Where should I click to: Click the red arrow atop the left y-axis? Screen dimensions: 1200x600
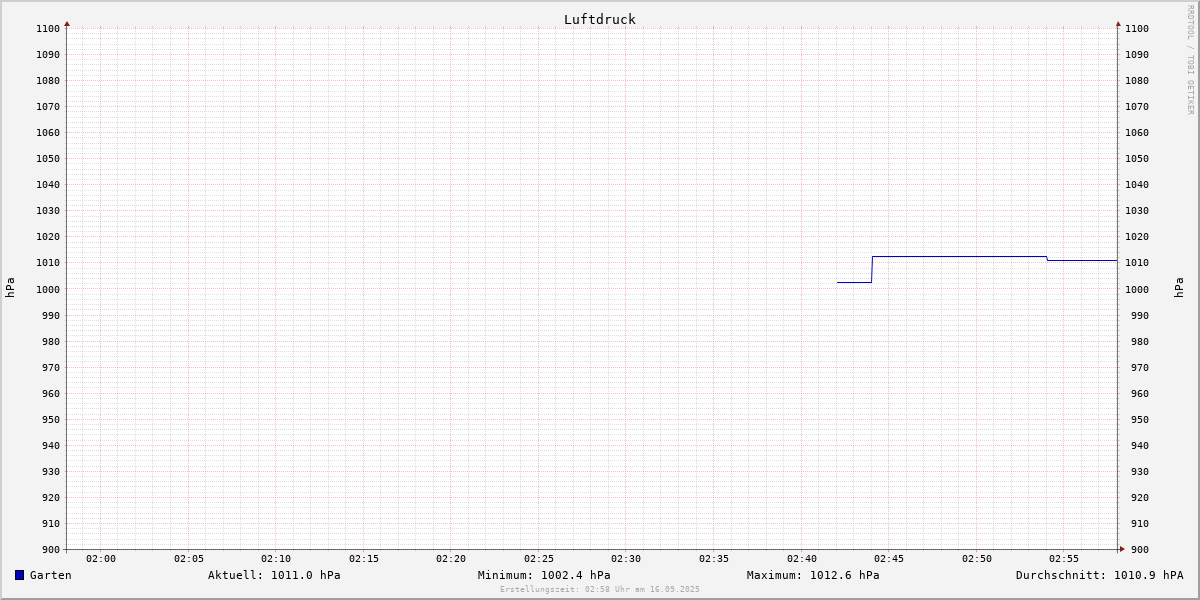[x=67, y=23]
